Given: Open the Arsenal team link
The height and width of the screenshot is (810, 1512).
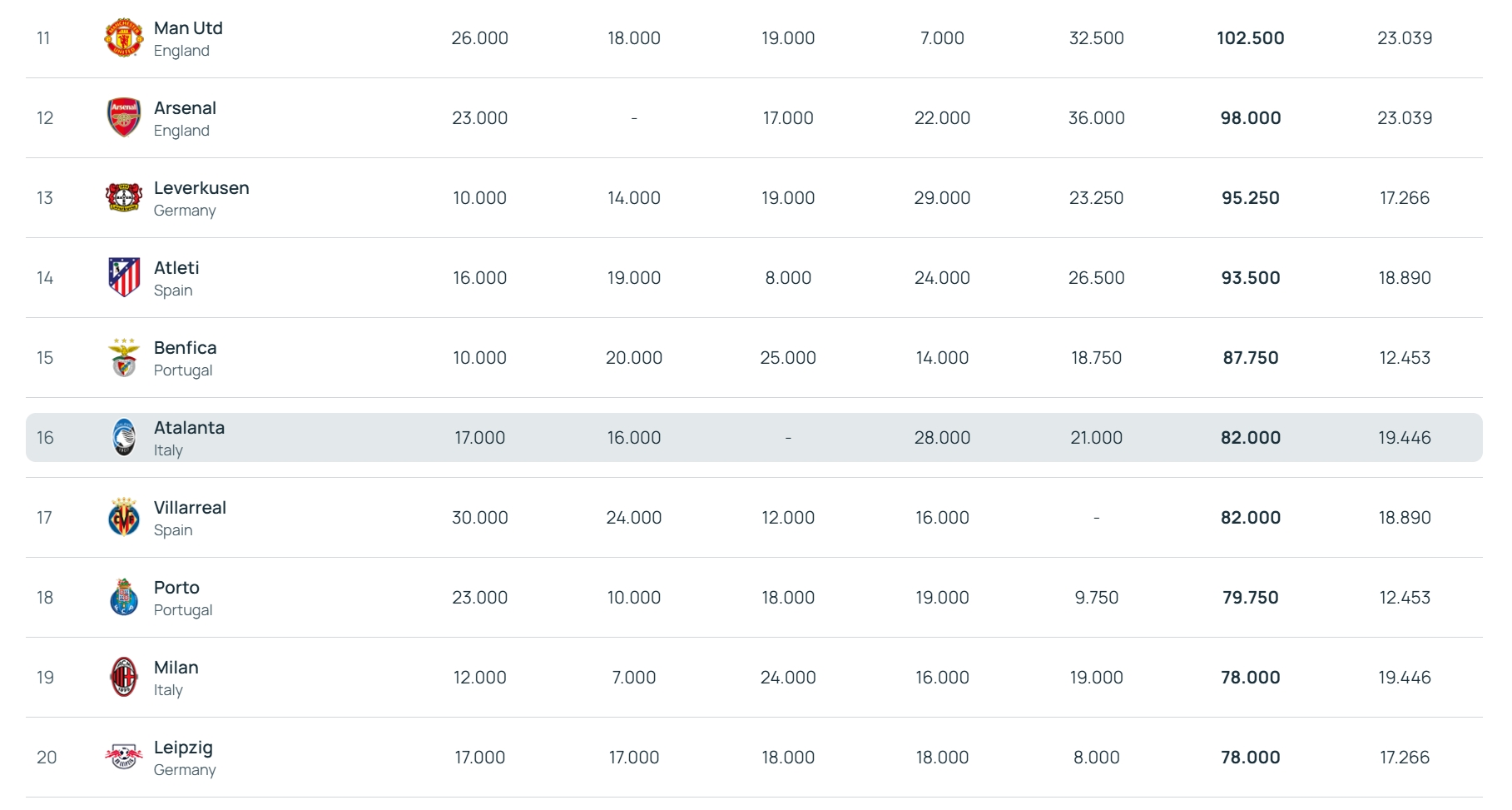Looking at the screenshot, I should [185, 108].
